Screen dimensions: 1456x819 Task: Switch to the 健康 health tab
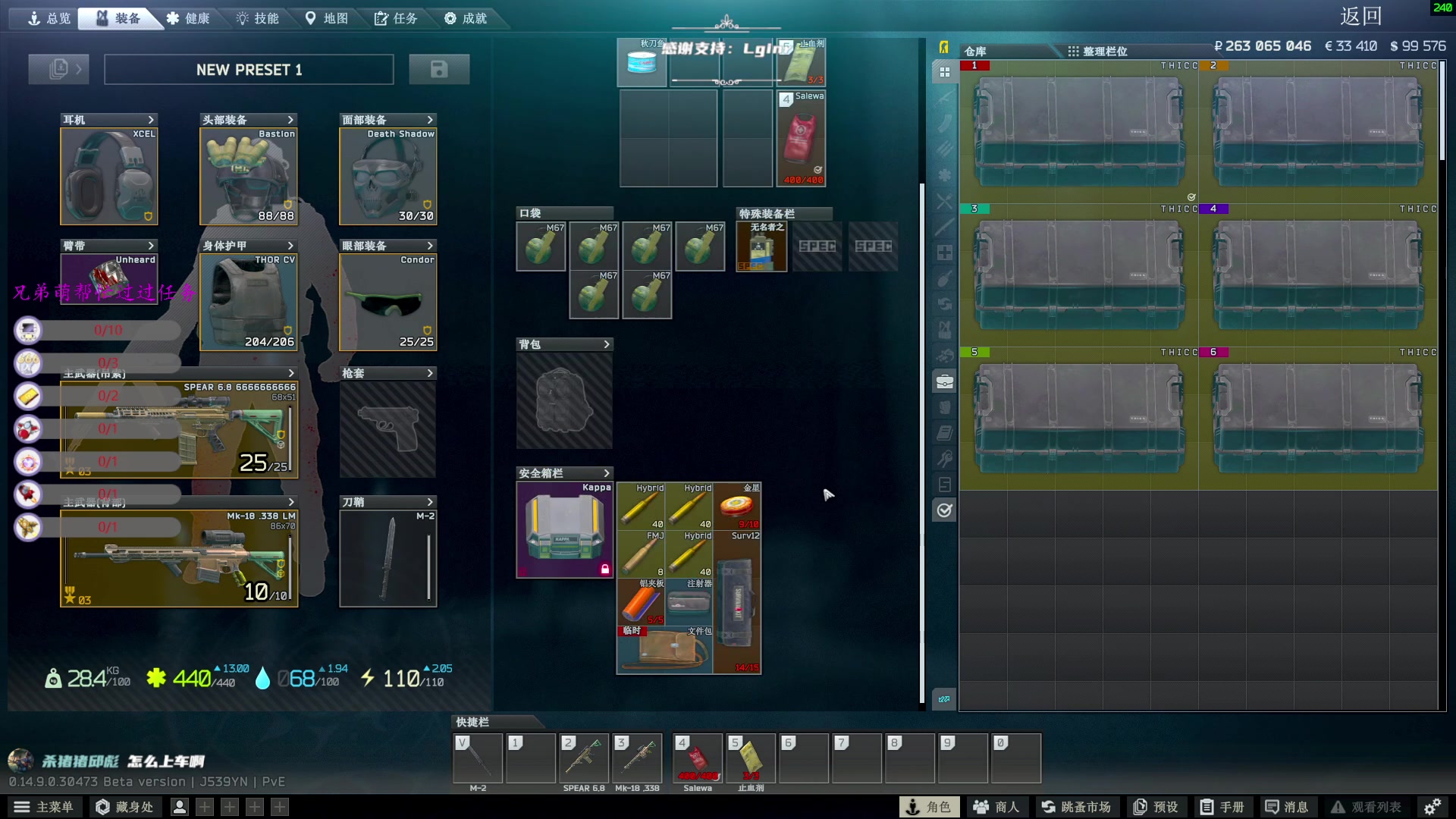click(x=188, y=18)
